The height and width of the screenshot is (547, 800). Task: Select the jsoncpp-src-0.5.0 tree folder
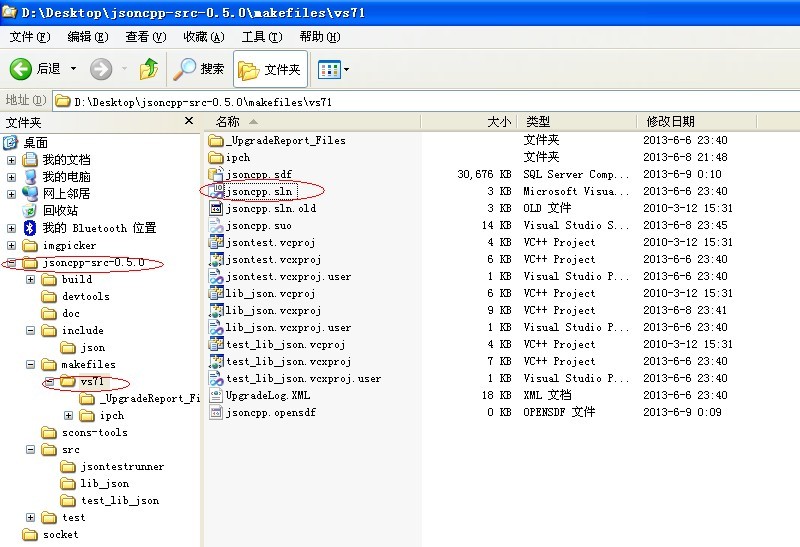[x=84, y=263]
